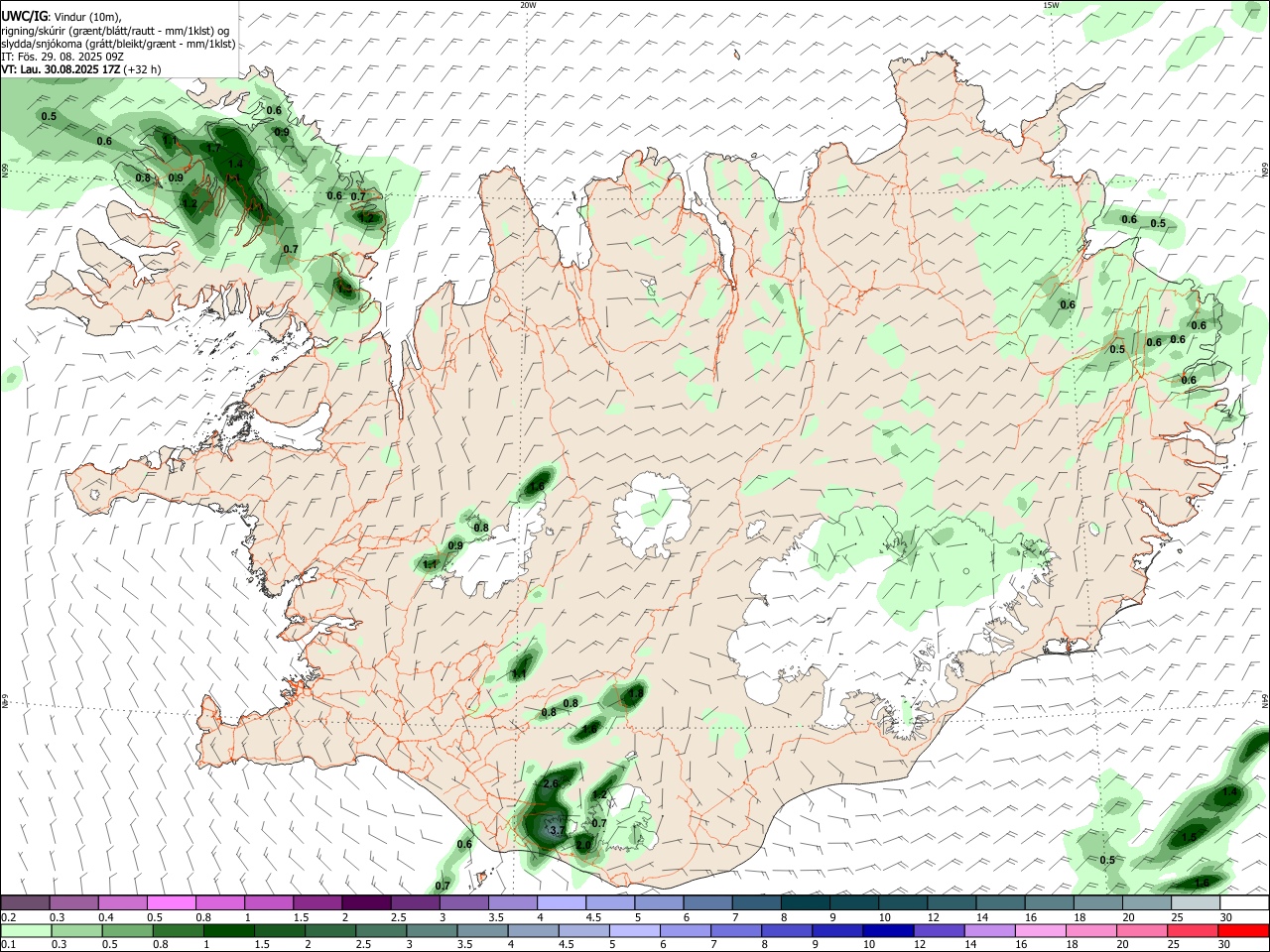Click the initialization time line "IT: Fös. 29. 08. 2025 09Z"
This screenshot has width=1270, height=952.
tap(62, 57)
